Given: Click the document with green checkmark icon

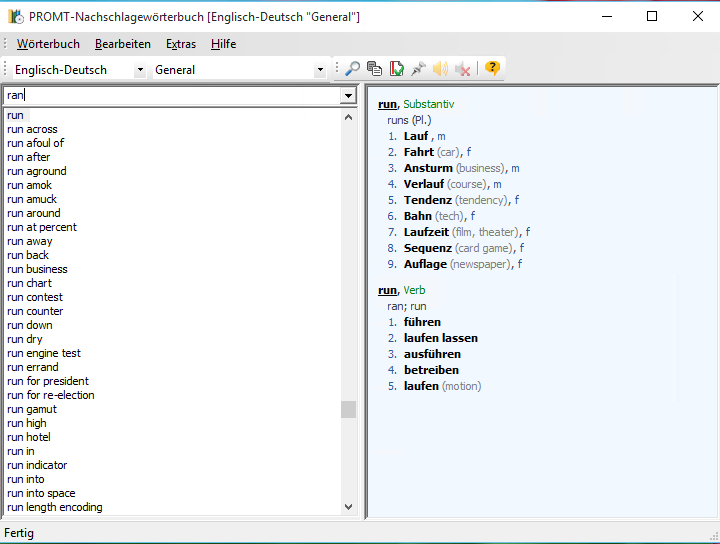Looking at the screenshot, I should tap(396, 69).
